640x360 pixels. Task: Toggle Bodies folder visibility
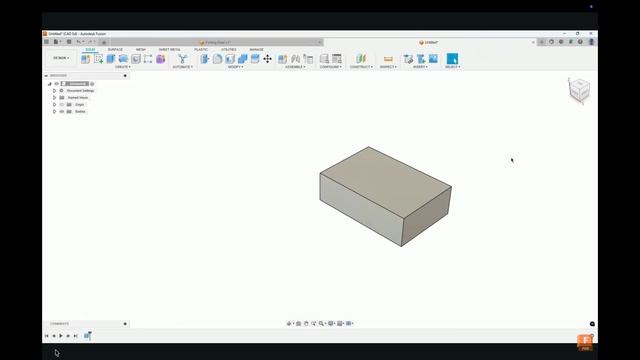pyautogui.click(x=62, y=111)
